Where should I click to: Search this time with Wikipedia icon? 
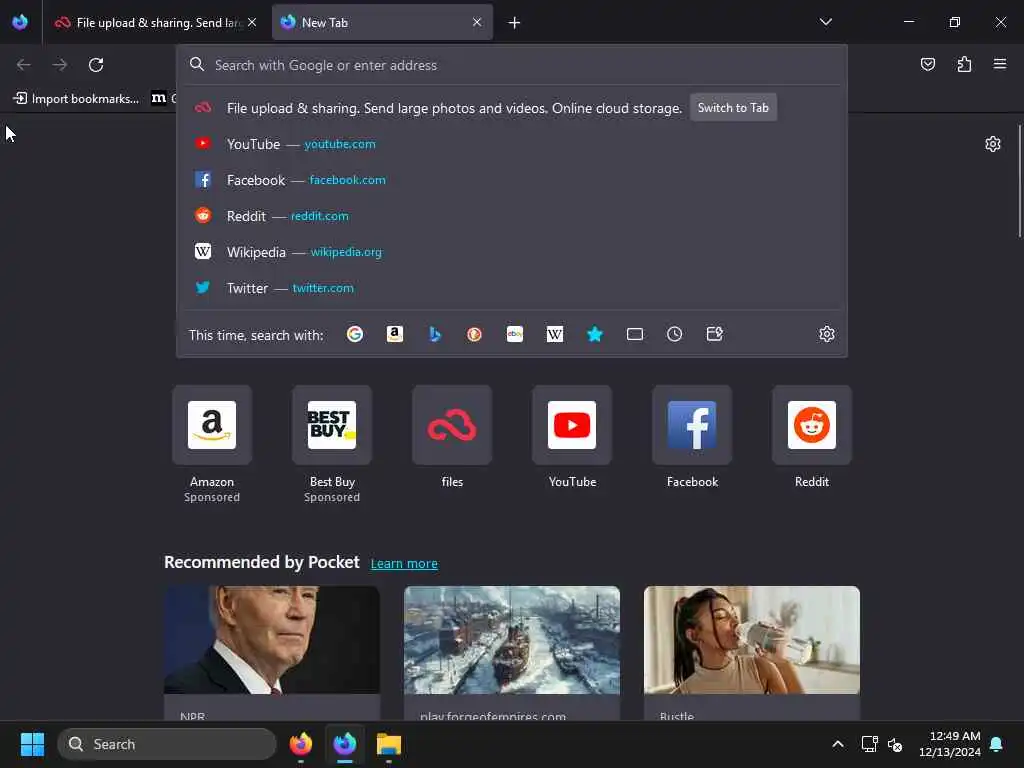pos(554,334)
